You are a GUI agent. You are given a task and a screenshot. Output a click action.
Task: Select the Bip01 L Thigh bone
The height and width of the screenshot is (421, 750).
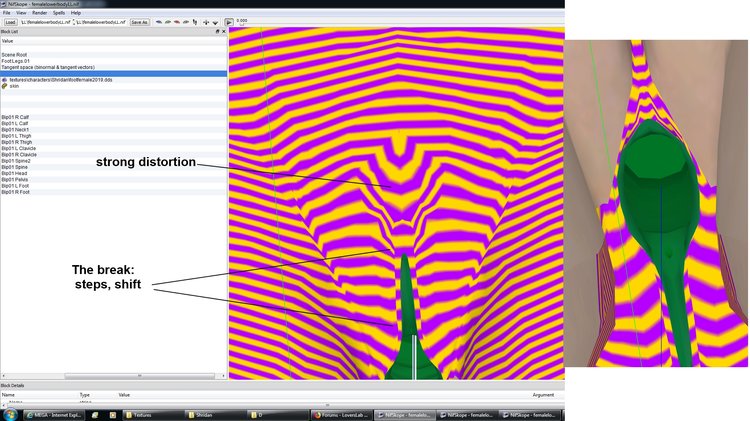point(113,136)
